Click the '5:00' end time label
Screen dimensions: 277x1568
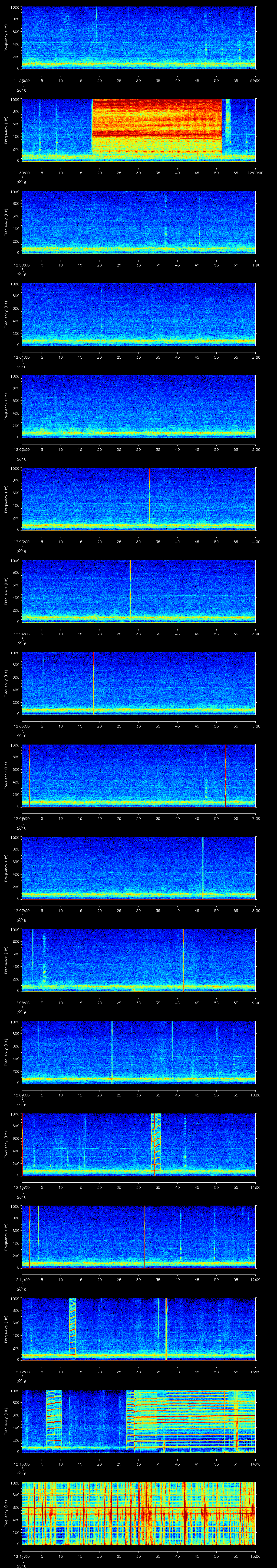point(256,634)
